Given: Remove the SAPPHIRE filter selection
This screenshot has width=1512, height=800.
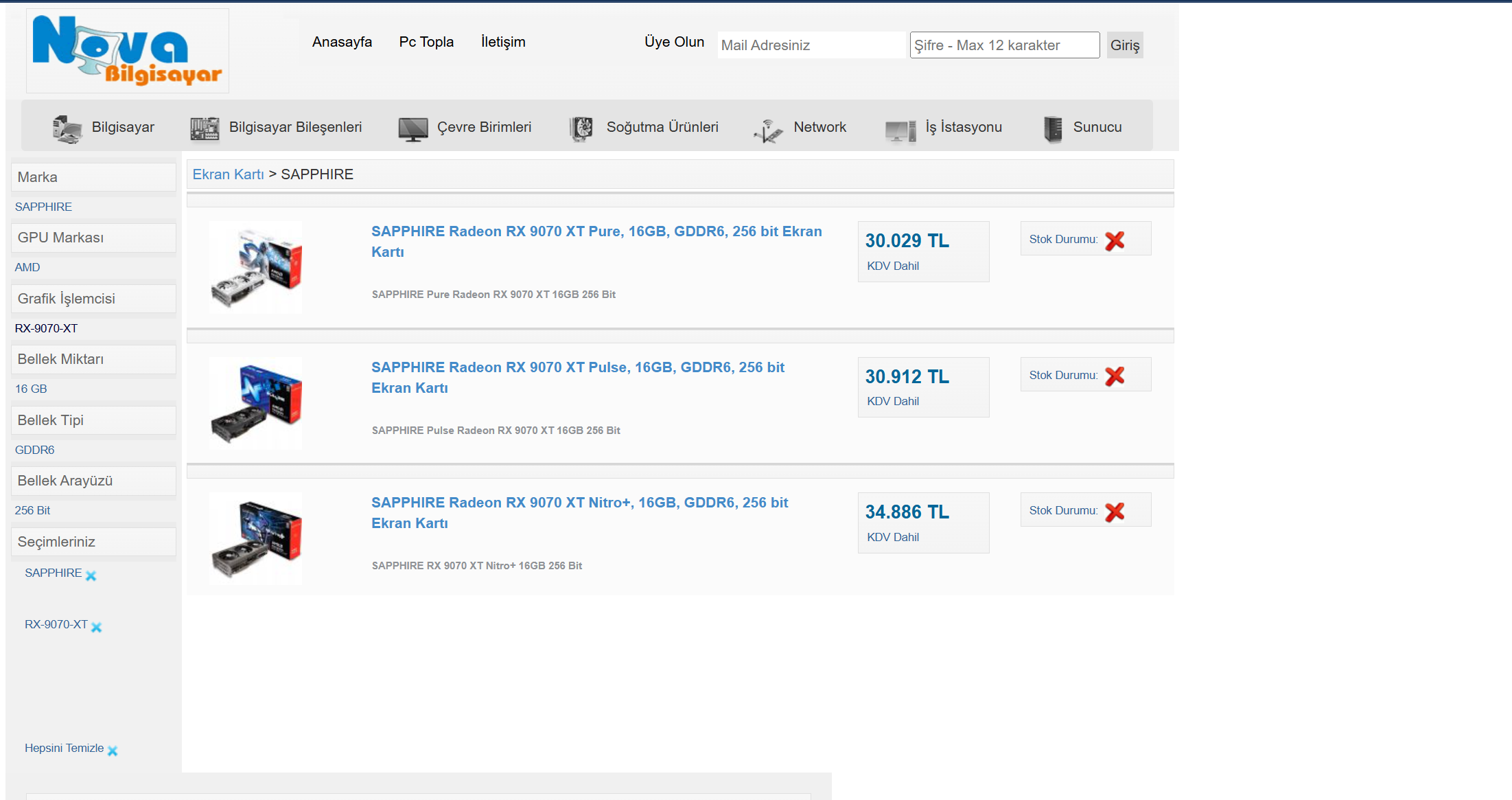Looking at the screenshot, I should point(91,576).
